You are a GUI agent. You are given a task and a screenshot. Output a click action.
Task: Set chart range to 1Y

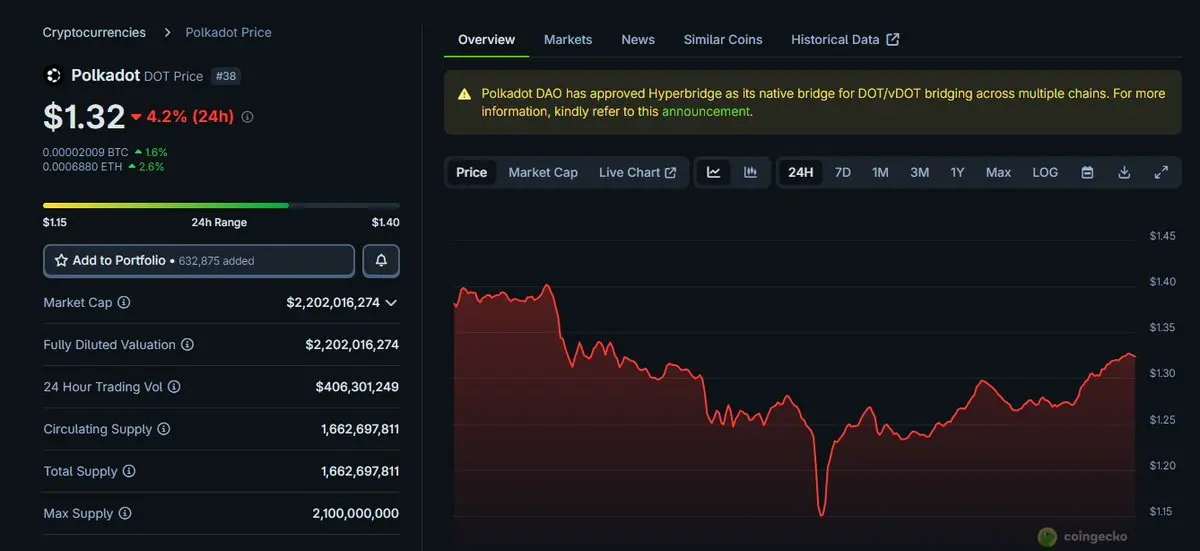point(957,172)
